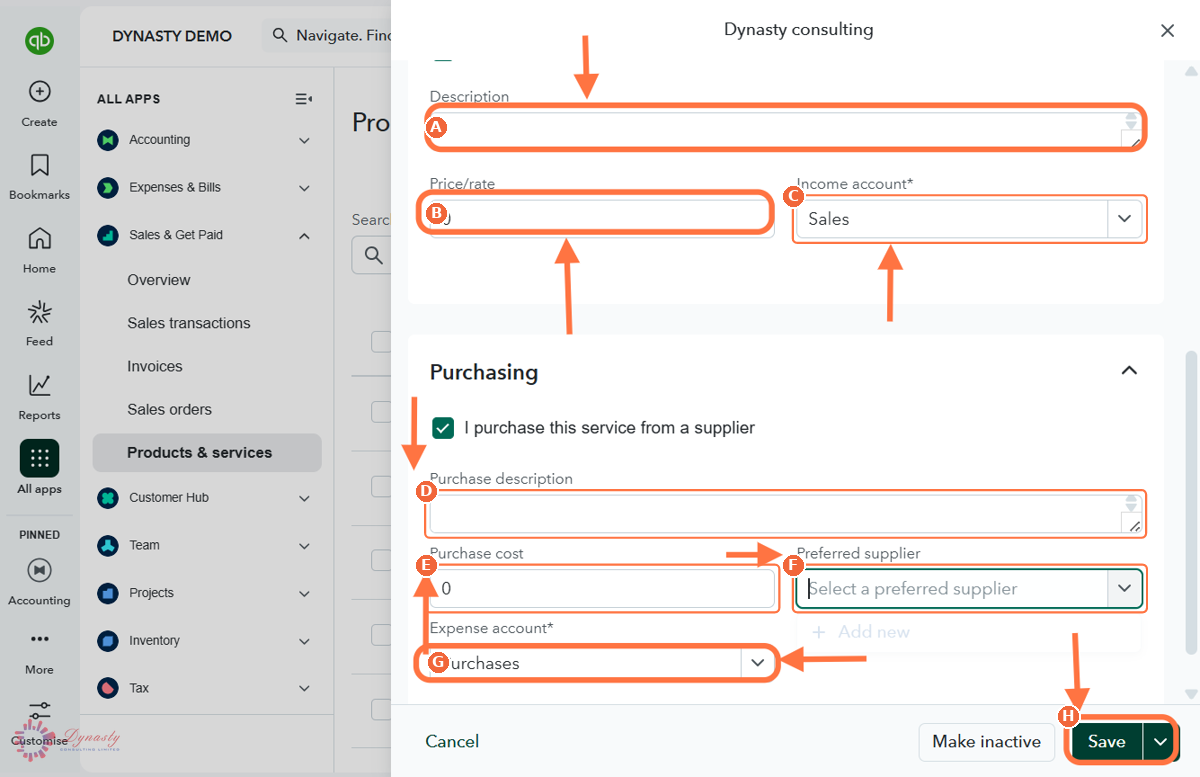The height and width of the screenshot is (777, 1200).
Task: Click the Purchase cost field
Action: tap(602, 589)
